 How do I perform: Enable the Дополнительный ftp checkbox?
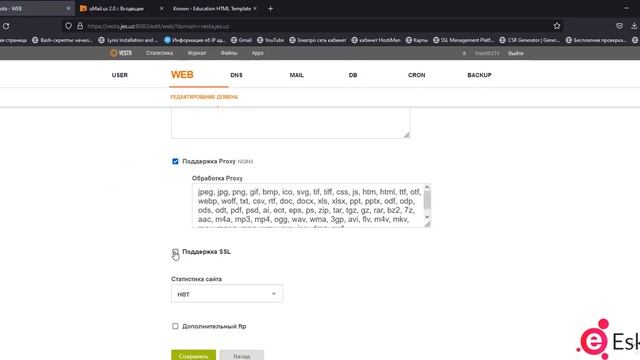pos(175,326)
